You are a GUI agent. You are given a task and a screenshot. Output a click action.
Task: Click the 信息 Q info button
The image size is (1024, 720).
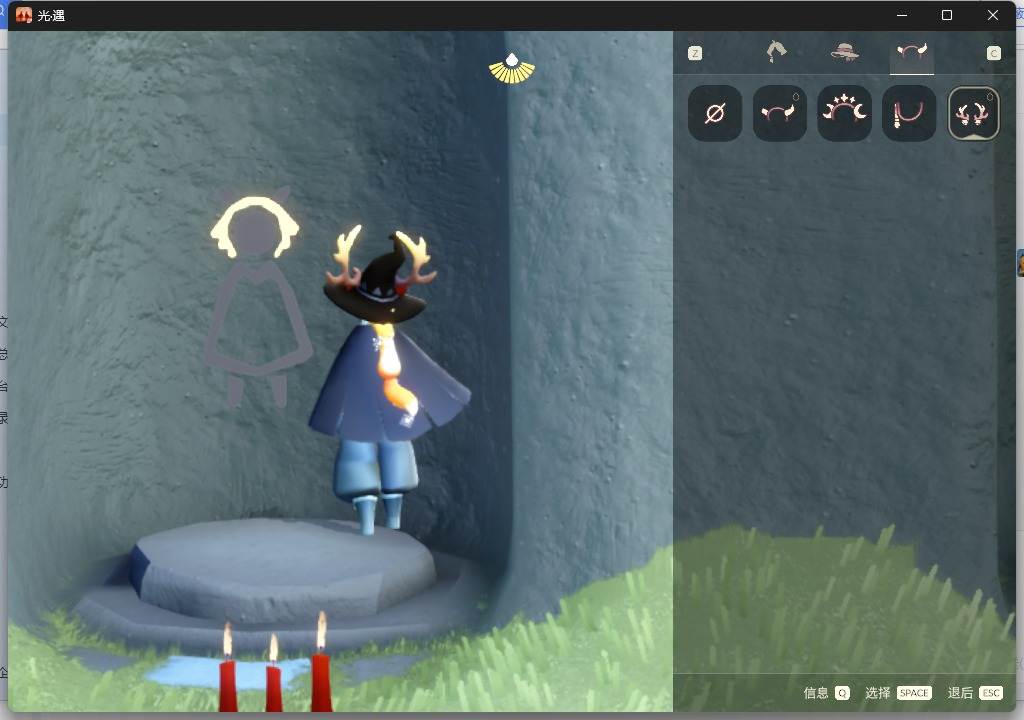[x=826, y=693]
